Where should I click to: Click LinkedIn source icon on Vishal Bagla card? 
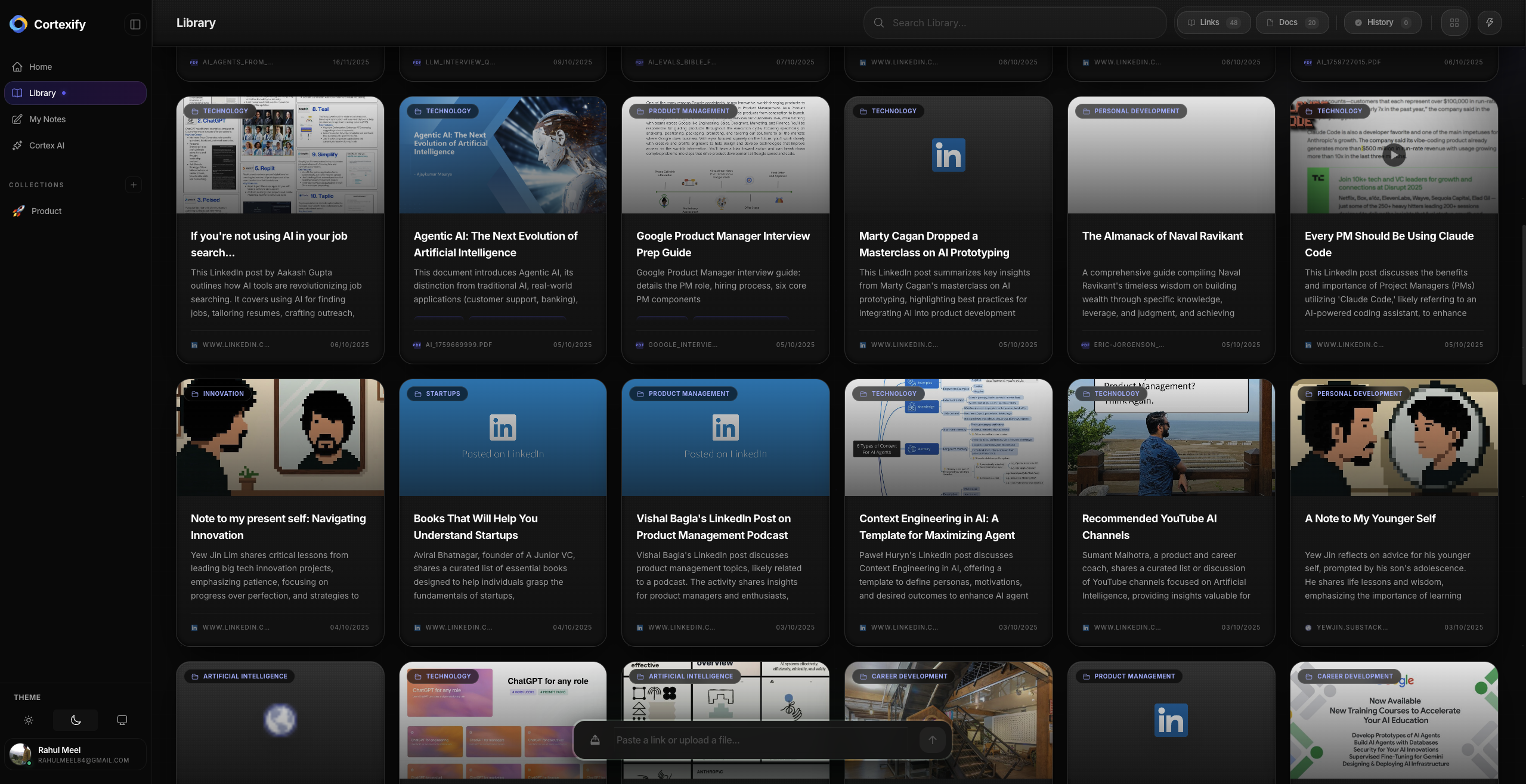click(x=640, y=627)
